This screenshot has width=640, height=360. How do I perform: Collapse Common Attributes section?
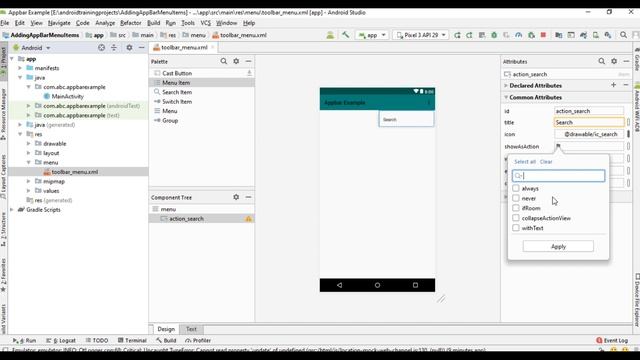pyautogui.click(x=506, y=97)
